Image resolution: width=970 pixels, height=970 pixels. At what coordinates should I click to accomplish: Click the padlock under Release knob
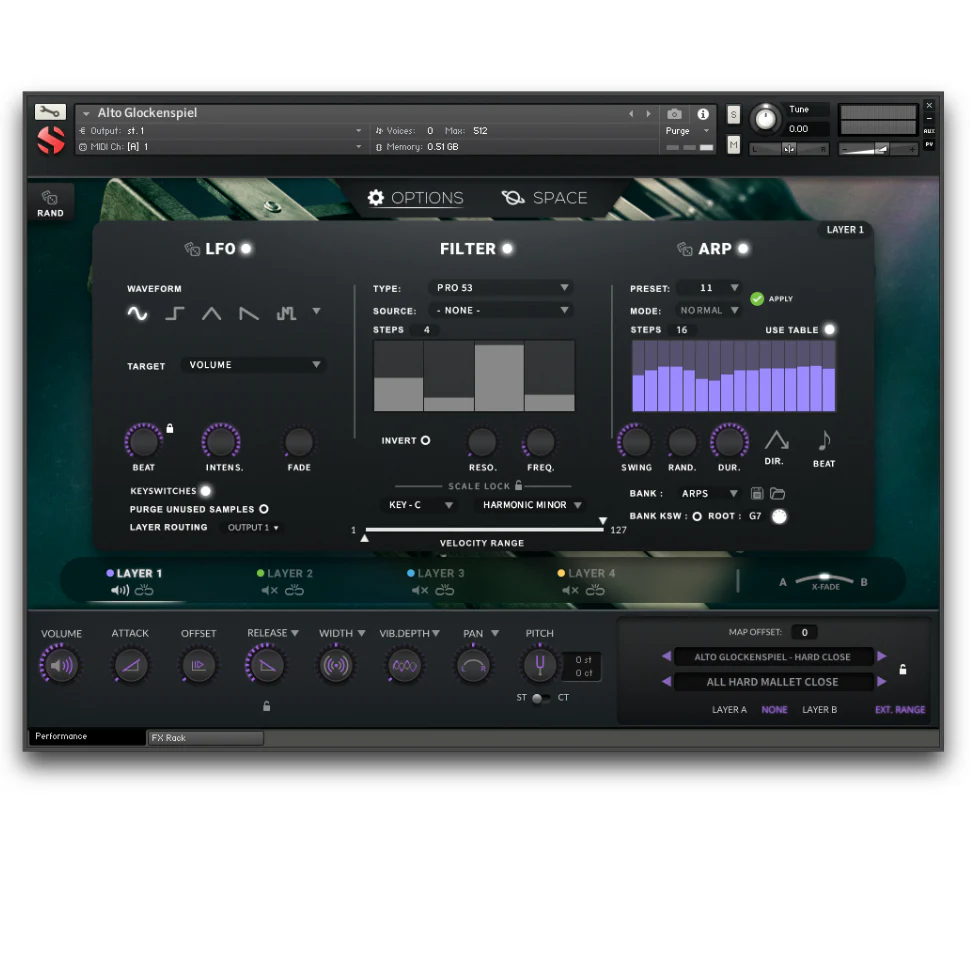(x=267, y=706)
